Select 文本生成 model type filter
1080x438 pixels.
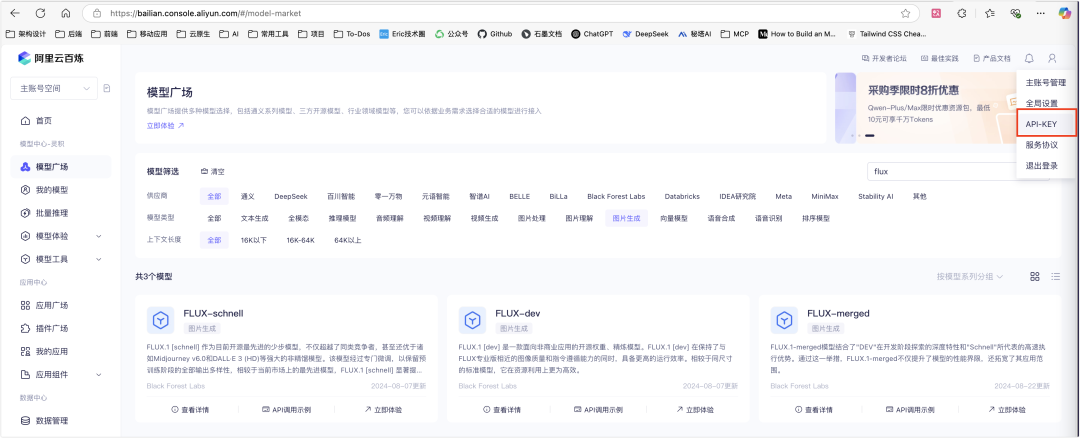click(x=254, y=218)
